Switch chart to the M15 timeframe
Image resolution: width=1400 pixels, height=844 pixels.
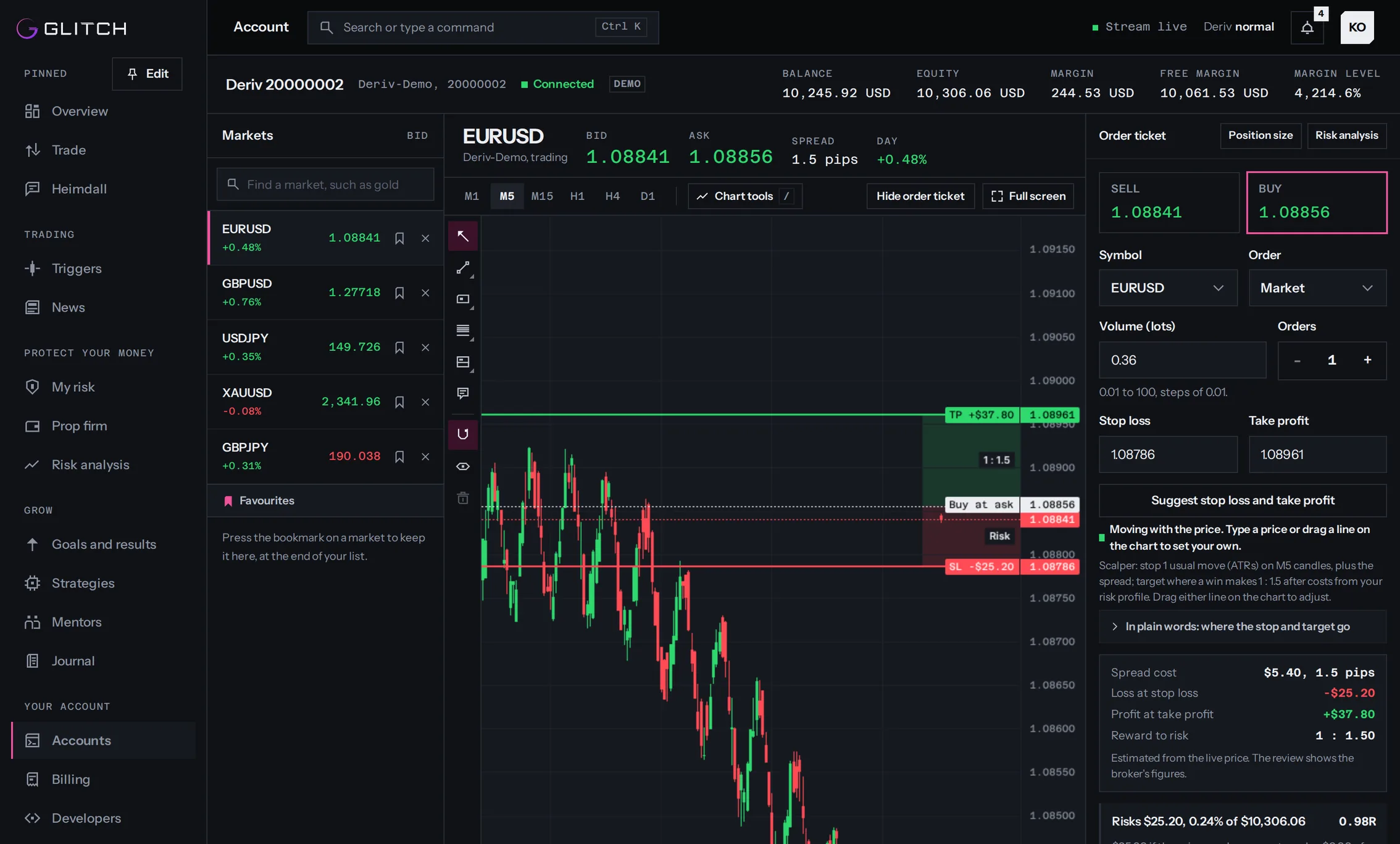(542, 196)
